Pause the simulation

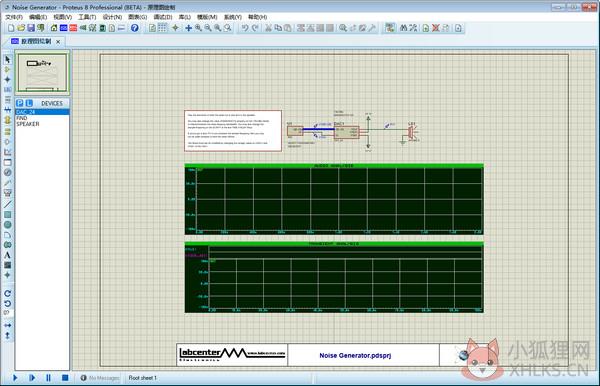[49, 378]
